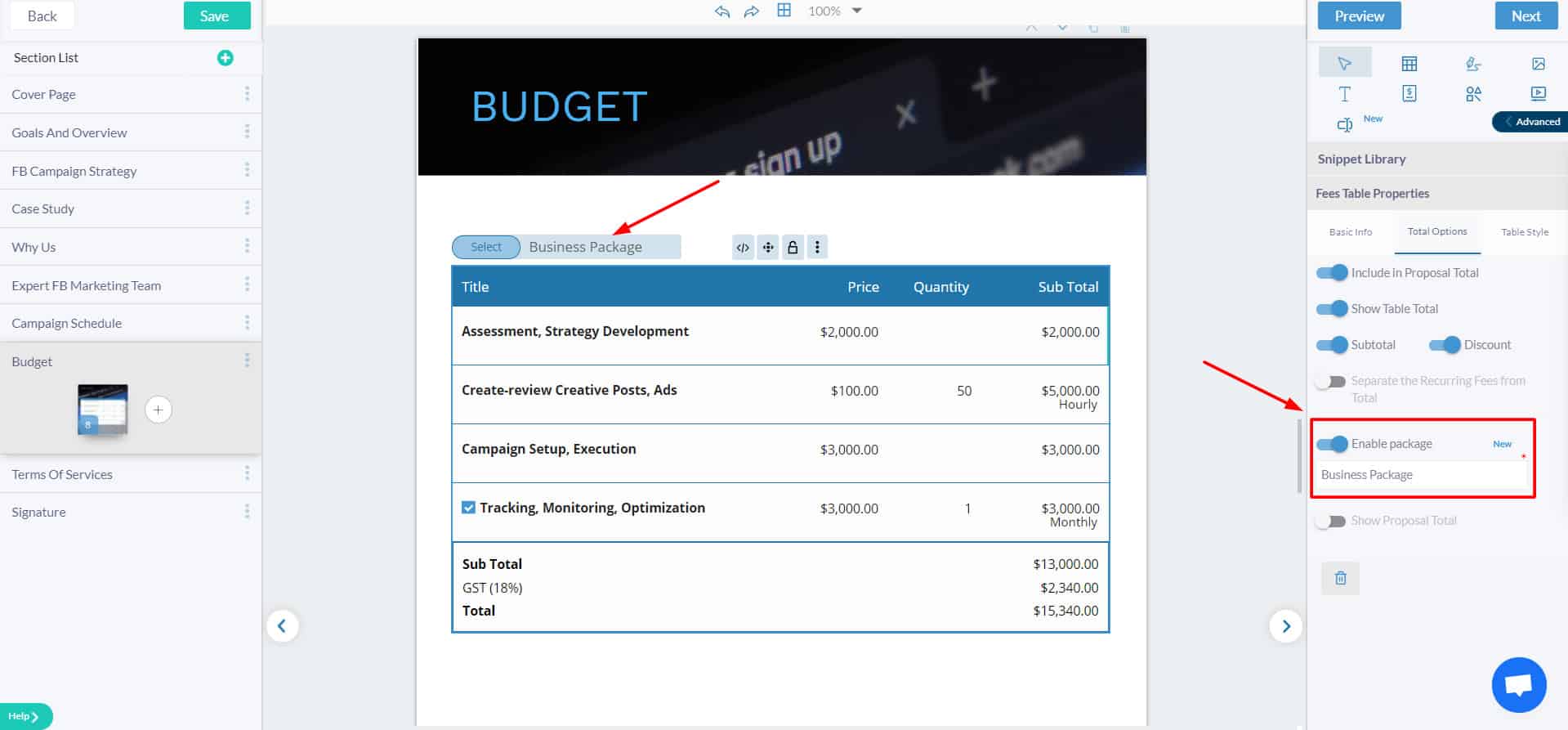Click the lock icon above fees table
This screenshot has height=730, width=1568.
[x=793, y=247]
